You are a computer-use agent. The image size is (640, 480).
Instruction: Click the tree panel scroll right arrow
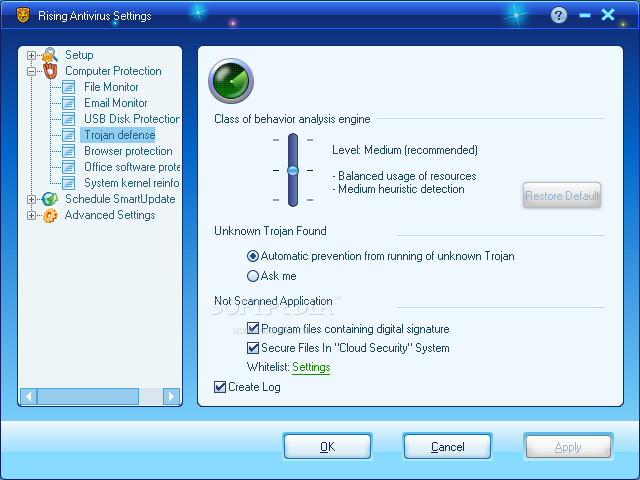pos(171,396)
